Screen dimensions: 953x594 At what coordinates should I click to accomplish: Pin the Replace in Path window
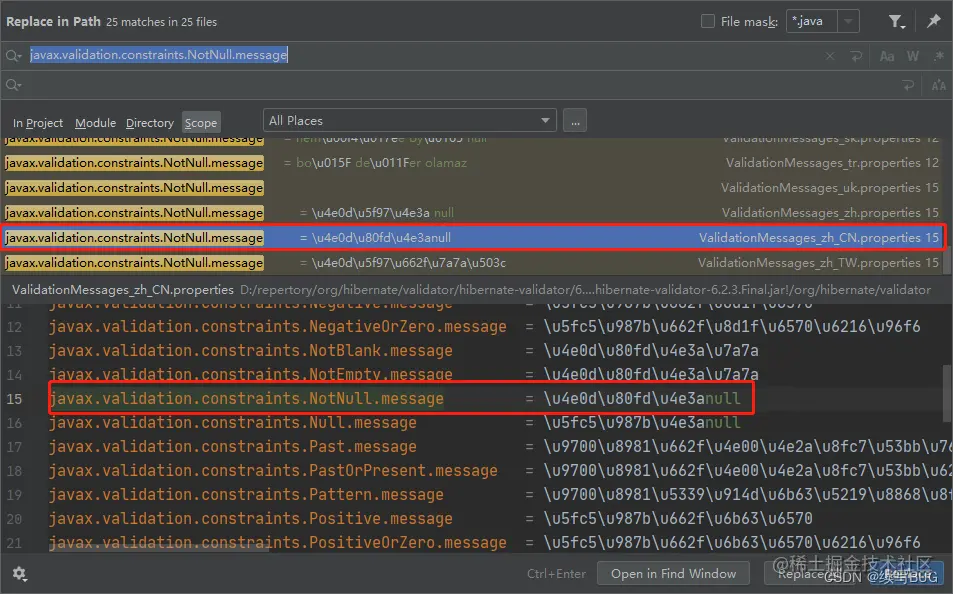point(934,21)
